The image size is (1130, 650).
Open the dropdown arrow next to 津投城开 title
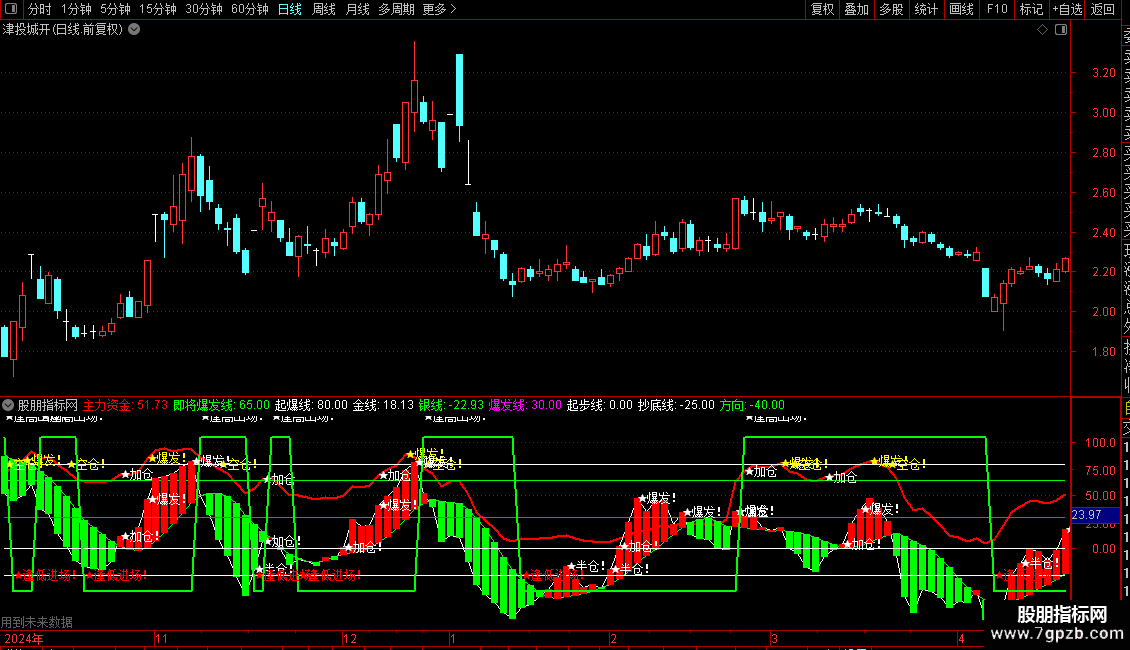click(134, 30)
